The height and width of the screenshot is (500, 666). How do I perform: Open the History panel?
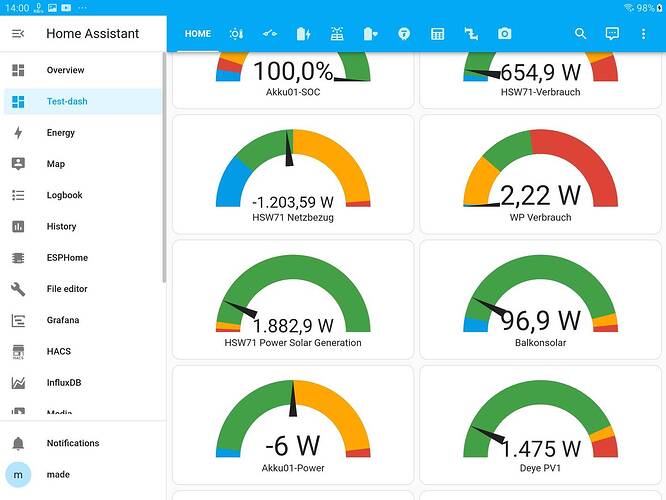[x=83, y=226]
